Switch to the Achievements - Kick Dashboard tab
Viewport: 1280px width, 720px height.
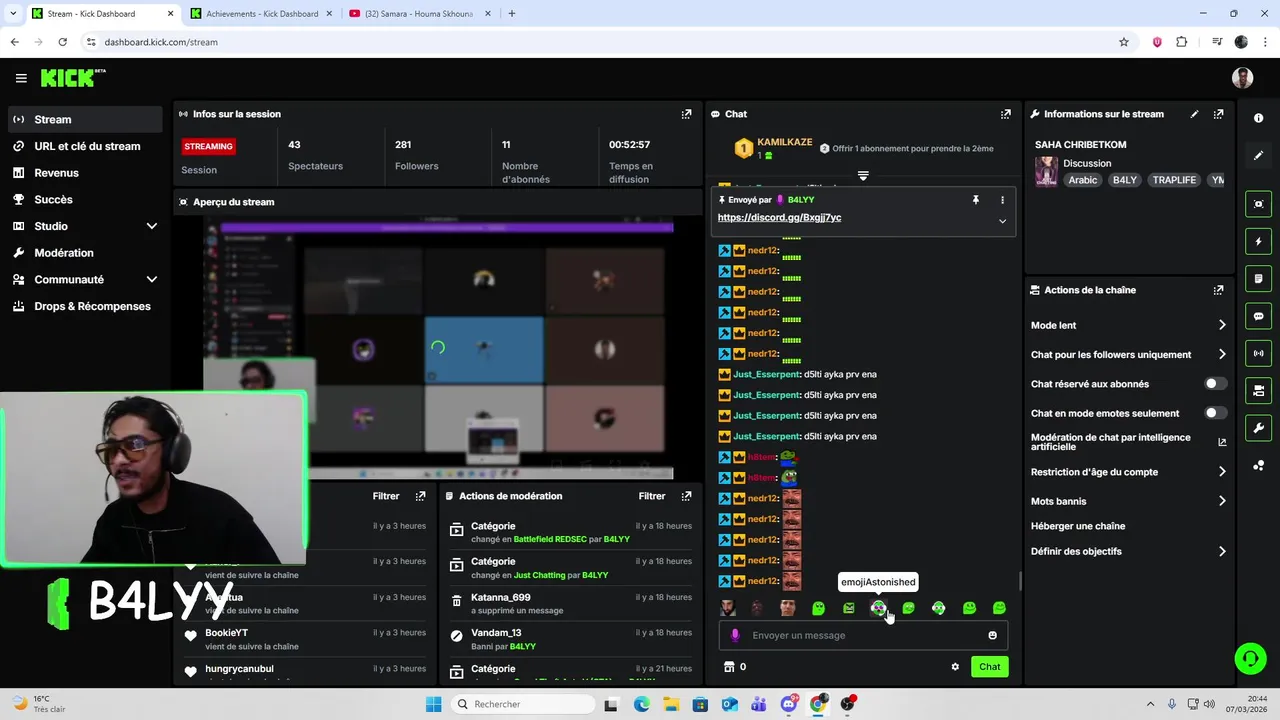[x=260, y=14]
